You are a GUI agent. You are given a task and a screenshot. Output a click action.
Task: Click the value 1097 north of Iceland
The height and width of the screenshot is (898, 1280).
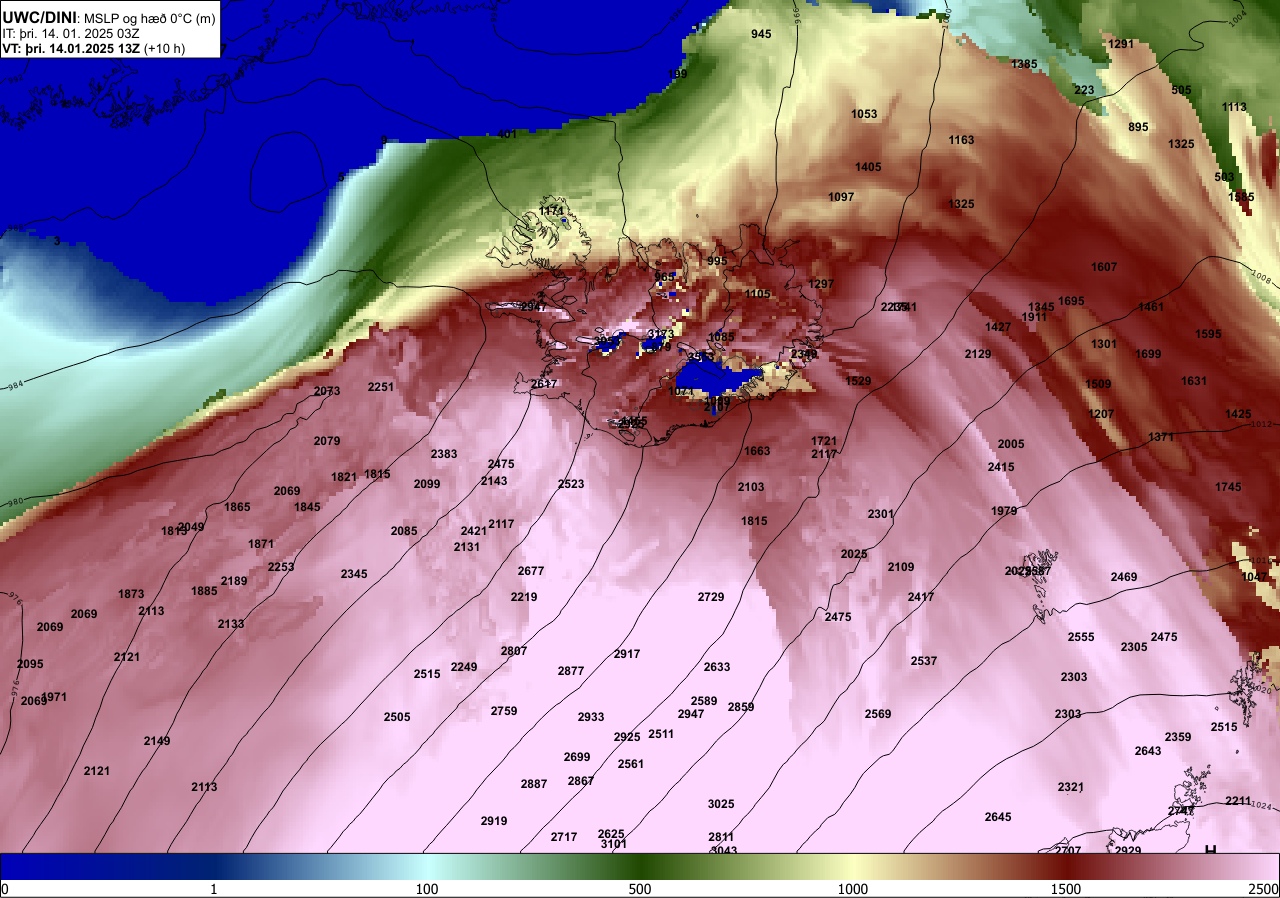841,197
